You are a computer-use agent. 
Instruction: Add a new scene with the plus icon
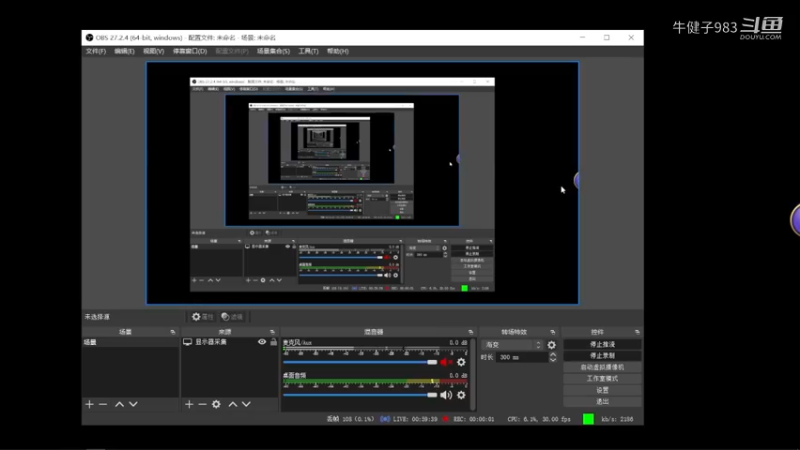[x=89, y=404]
